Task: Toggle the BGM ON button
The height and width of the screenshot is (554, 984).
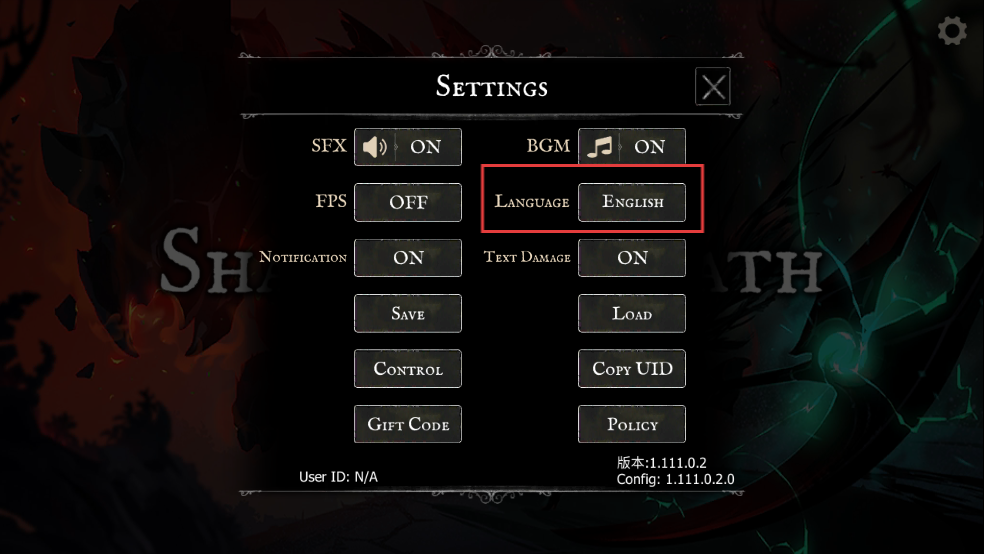Action: tap(632, 147)
